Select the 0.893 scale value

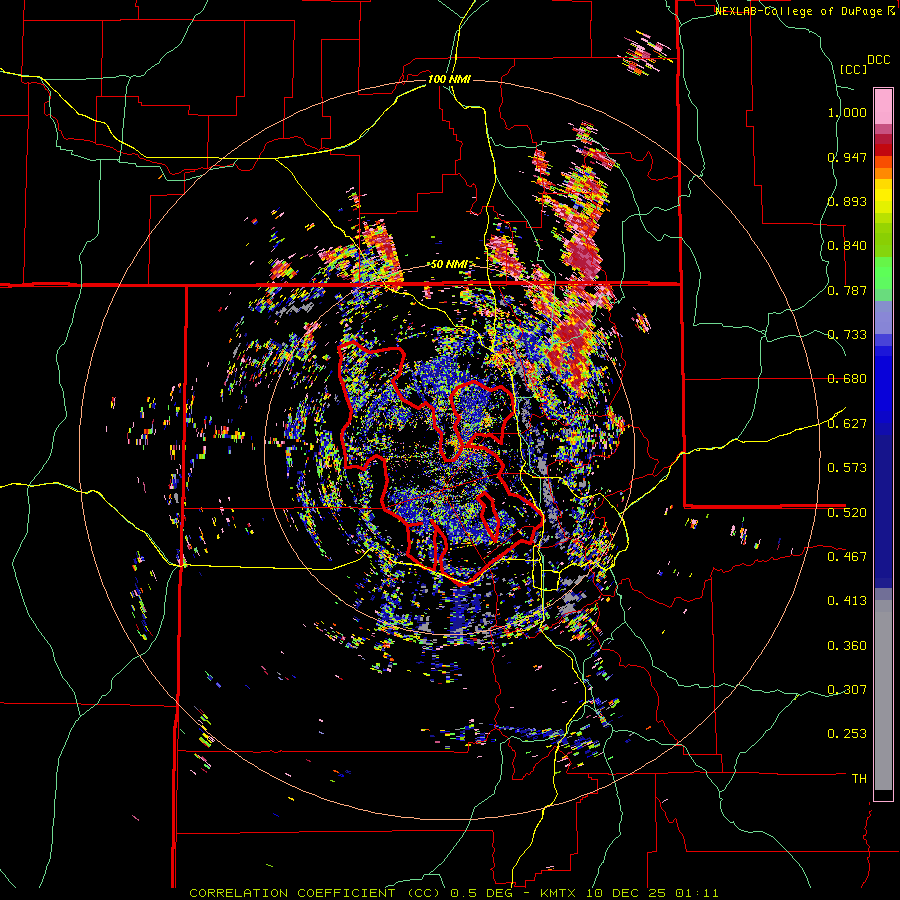(847, 201)
